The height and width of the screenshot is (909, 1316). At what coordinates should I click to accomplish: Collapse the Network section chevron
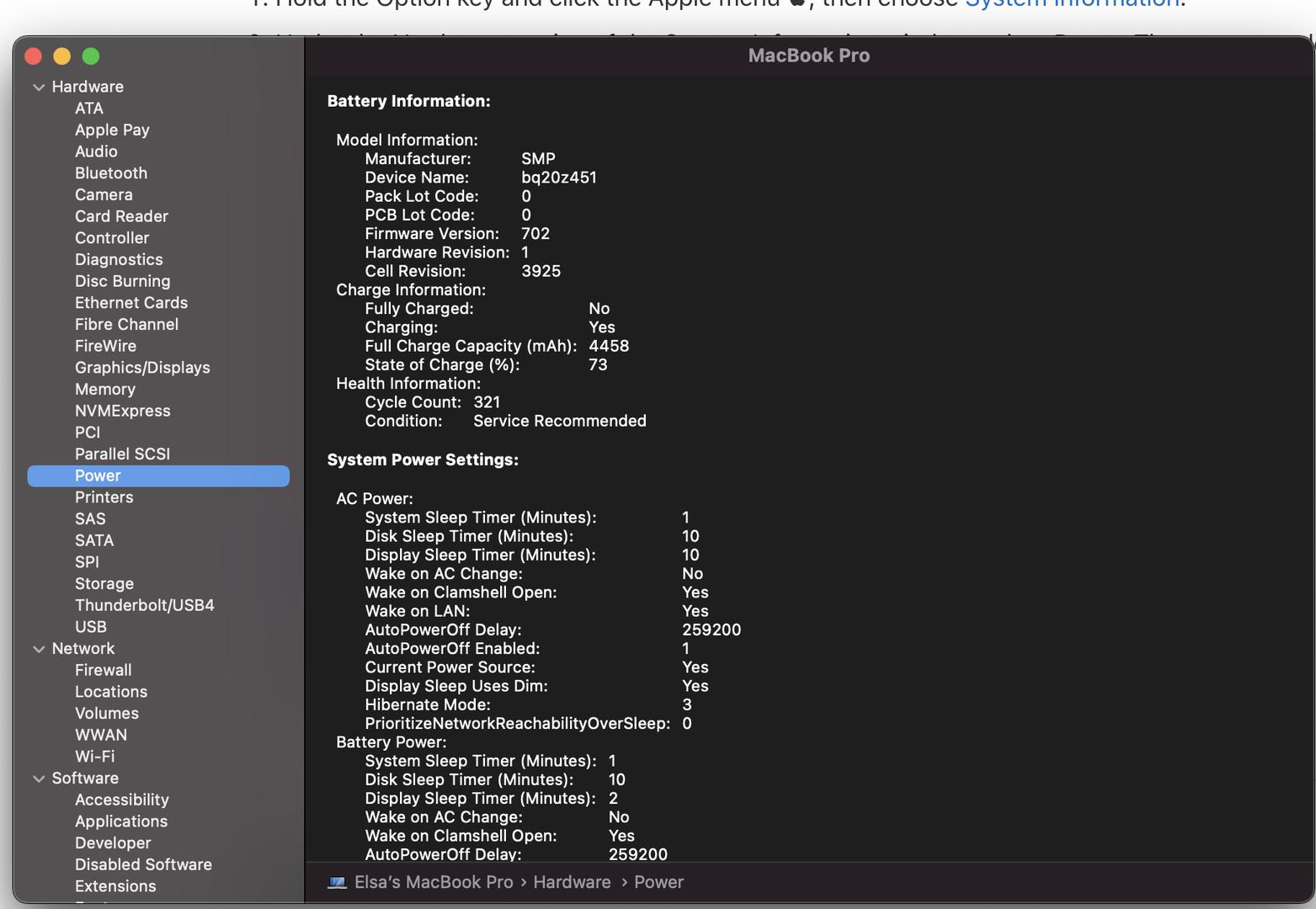click(39, 649)
